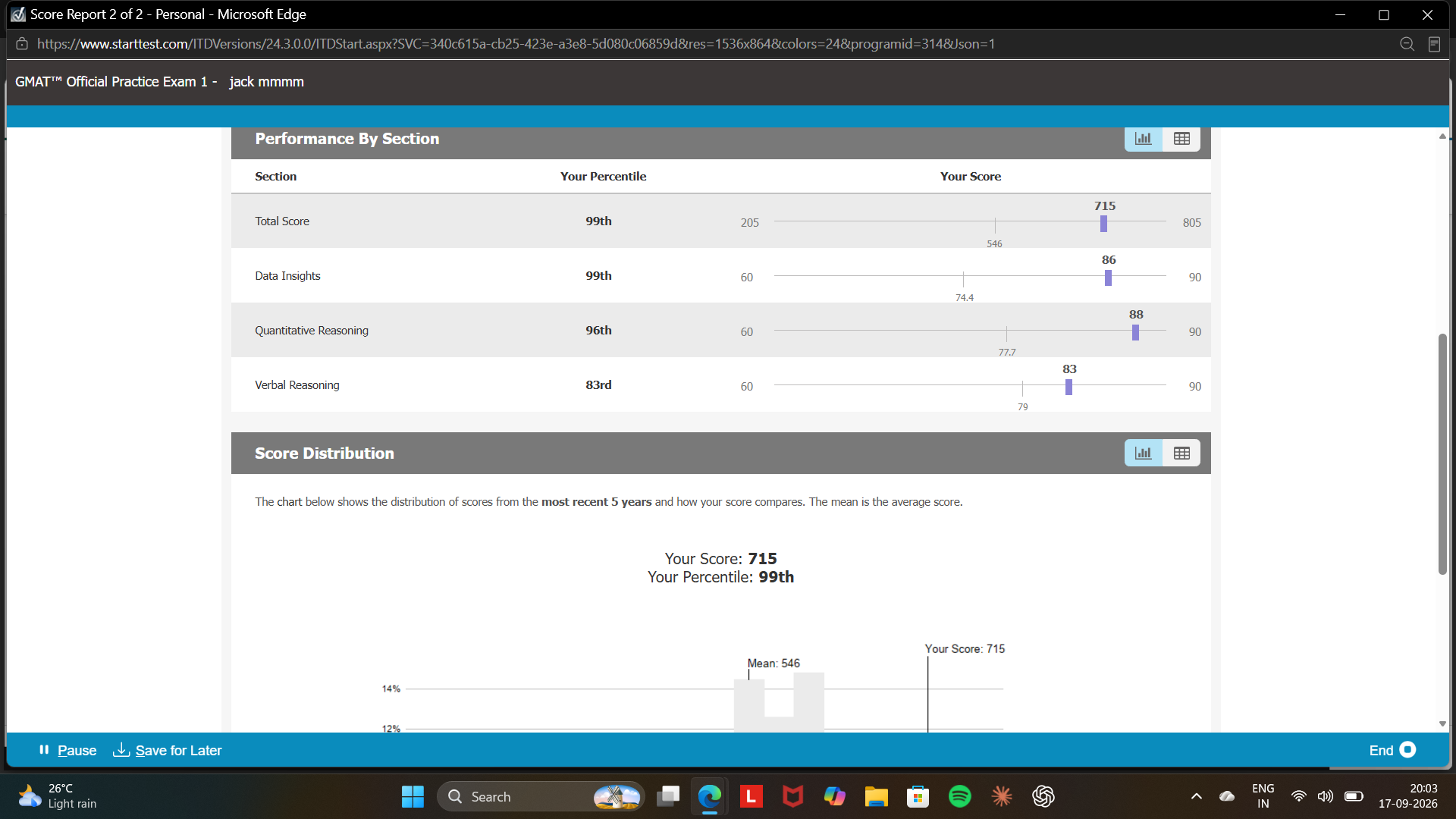Screen dimensions: 1456x819
Task: Click 'Your Percentile: 99th' summary text
Action: (x=720, y=577)
